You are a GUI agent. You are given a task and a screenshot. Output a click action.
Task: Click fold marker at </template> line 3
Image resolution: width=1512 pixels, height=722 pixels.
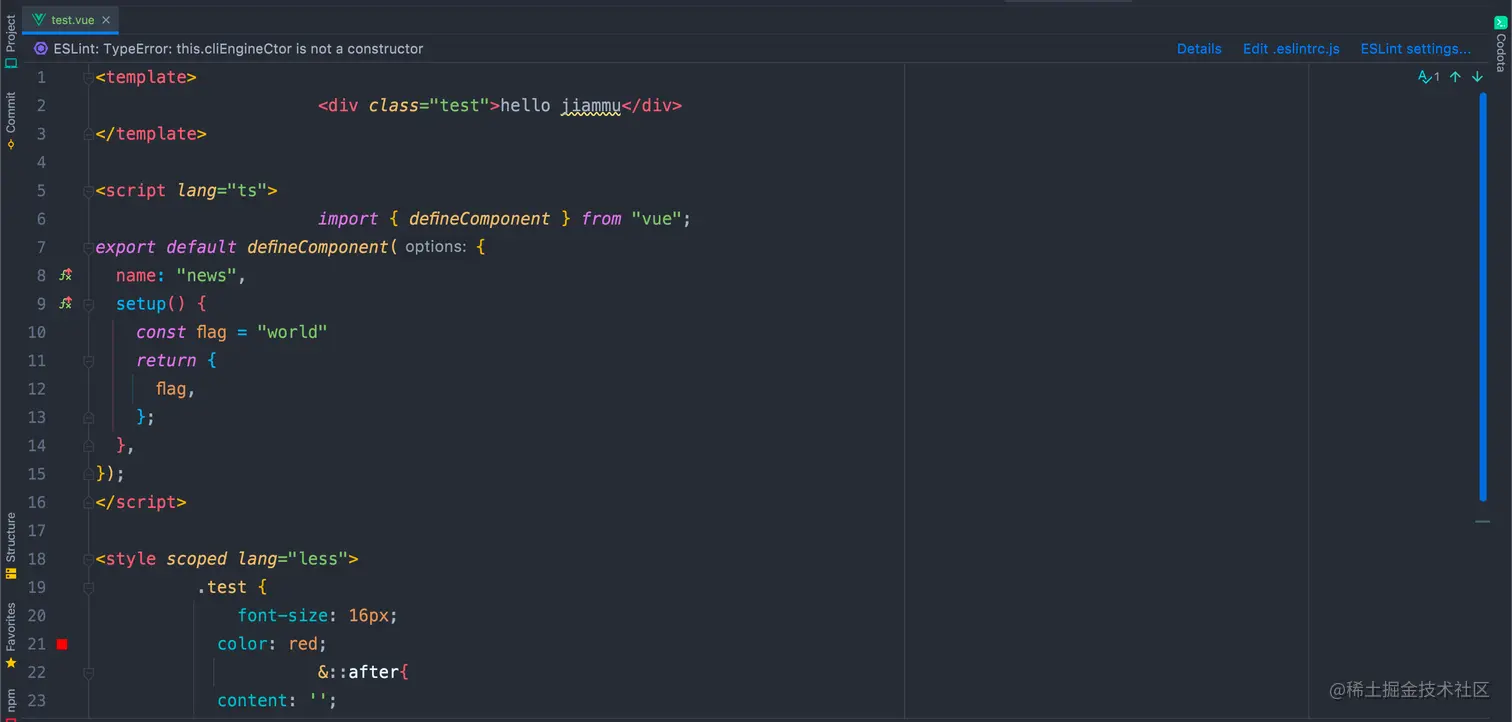(x=88, y=134)
